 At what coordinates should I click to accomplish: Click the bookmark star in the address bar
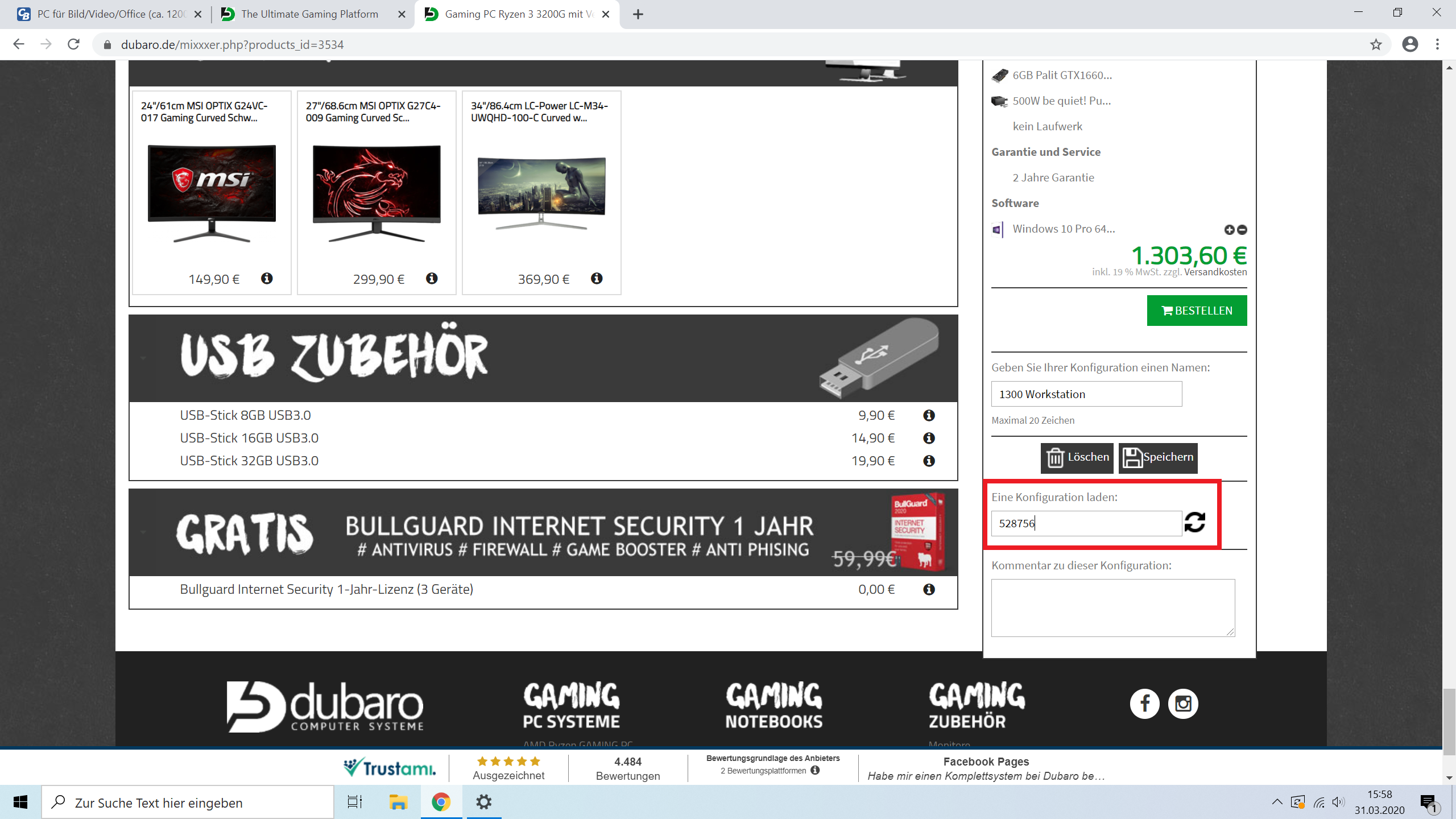point(1375,44)
